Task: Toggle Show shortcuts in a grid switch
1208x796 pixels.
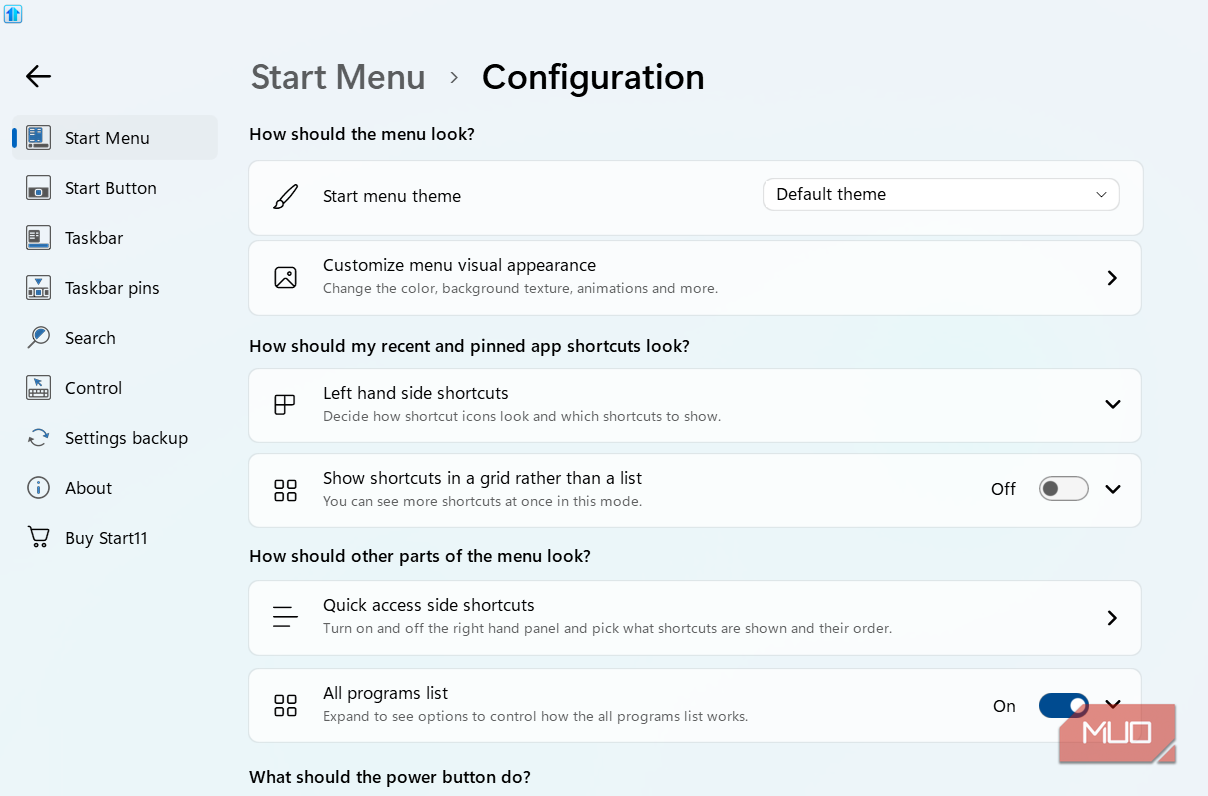Action: (1064, 489)
